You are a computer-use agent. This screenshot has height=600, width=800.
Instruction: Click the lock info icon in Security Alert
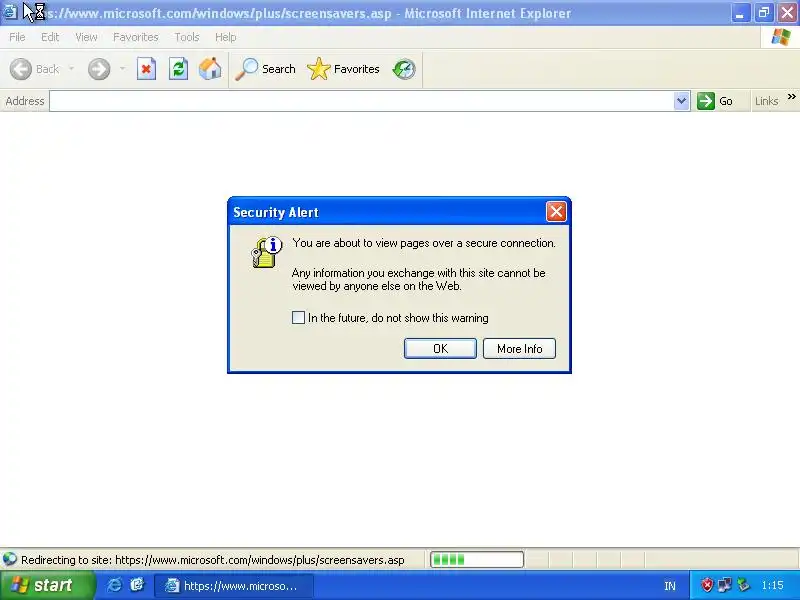266,252
